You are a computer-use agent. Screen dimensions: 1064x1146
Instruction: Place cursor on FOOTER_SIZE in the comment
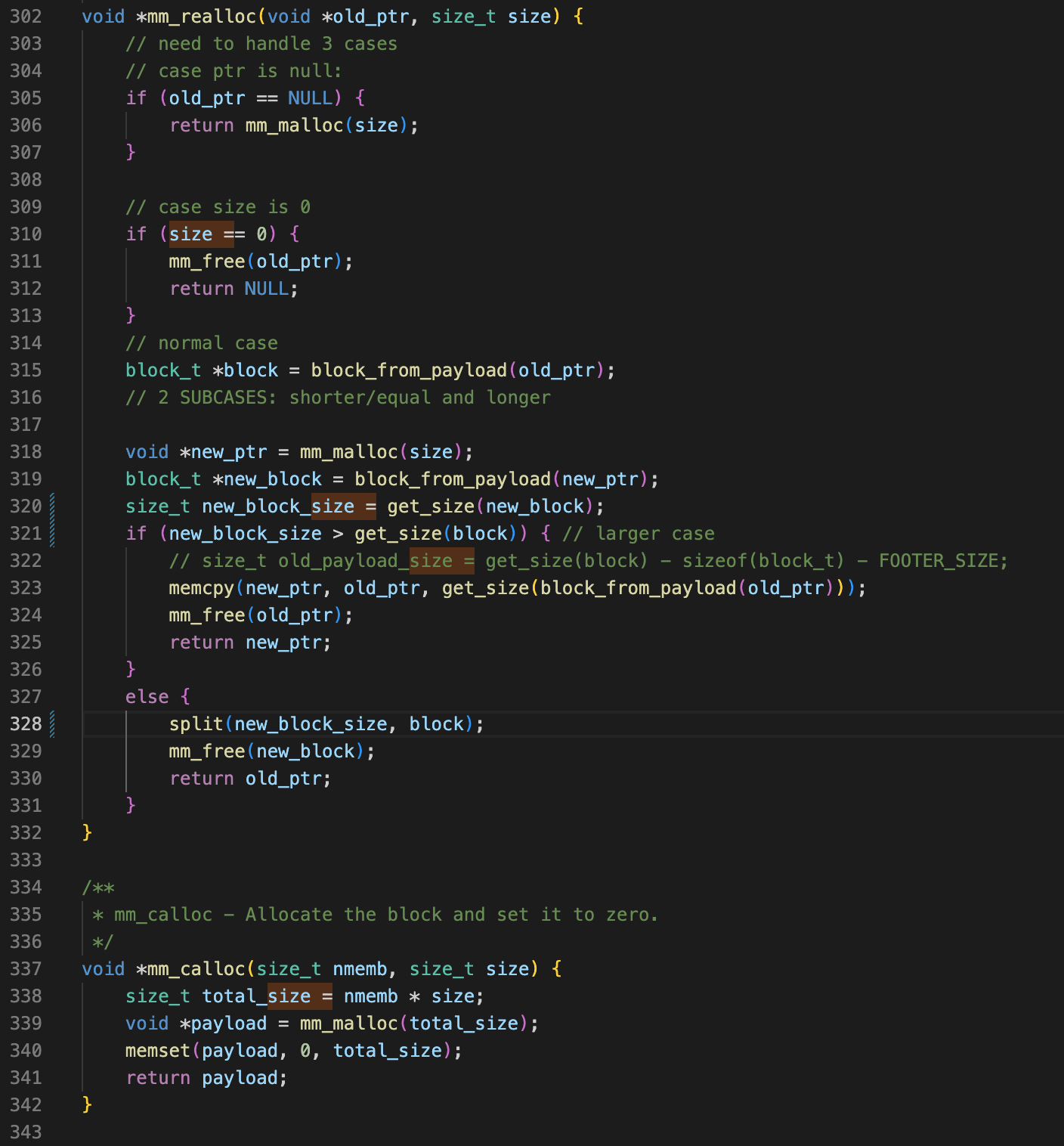click(942, 561)
